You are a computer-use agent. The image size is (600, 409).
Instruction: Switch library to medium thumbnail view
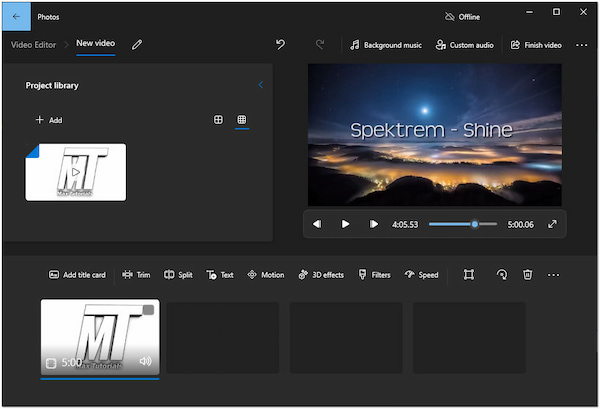tap(218, 120)
